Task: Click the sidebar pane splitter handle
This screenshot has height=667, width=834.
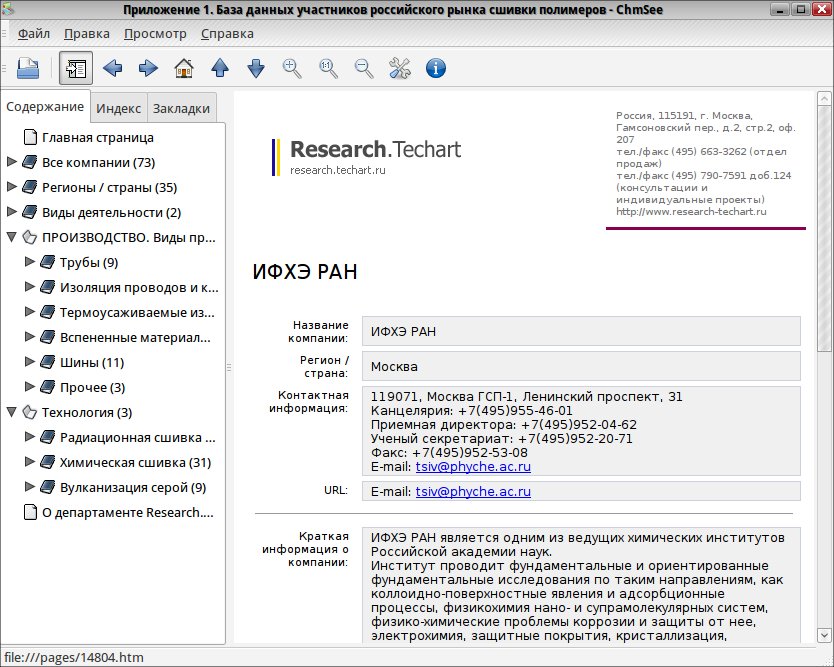Action: 229,367
